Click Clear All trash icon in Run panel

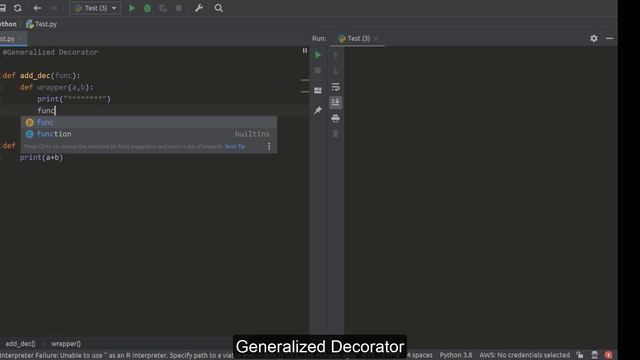[x=336, y=134]
